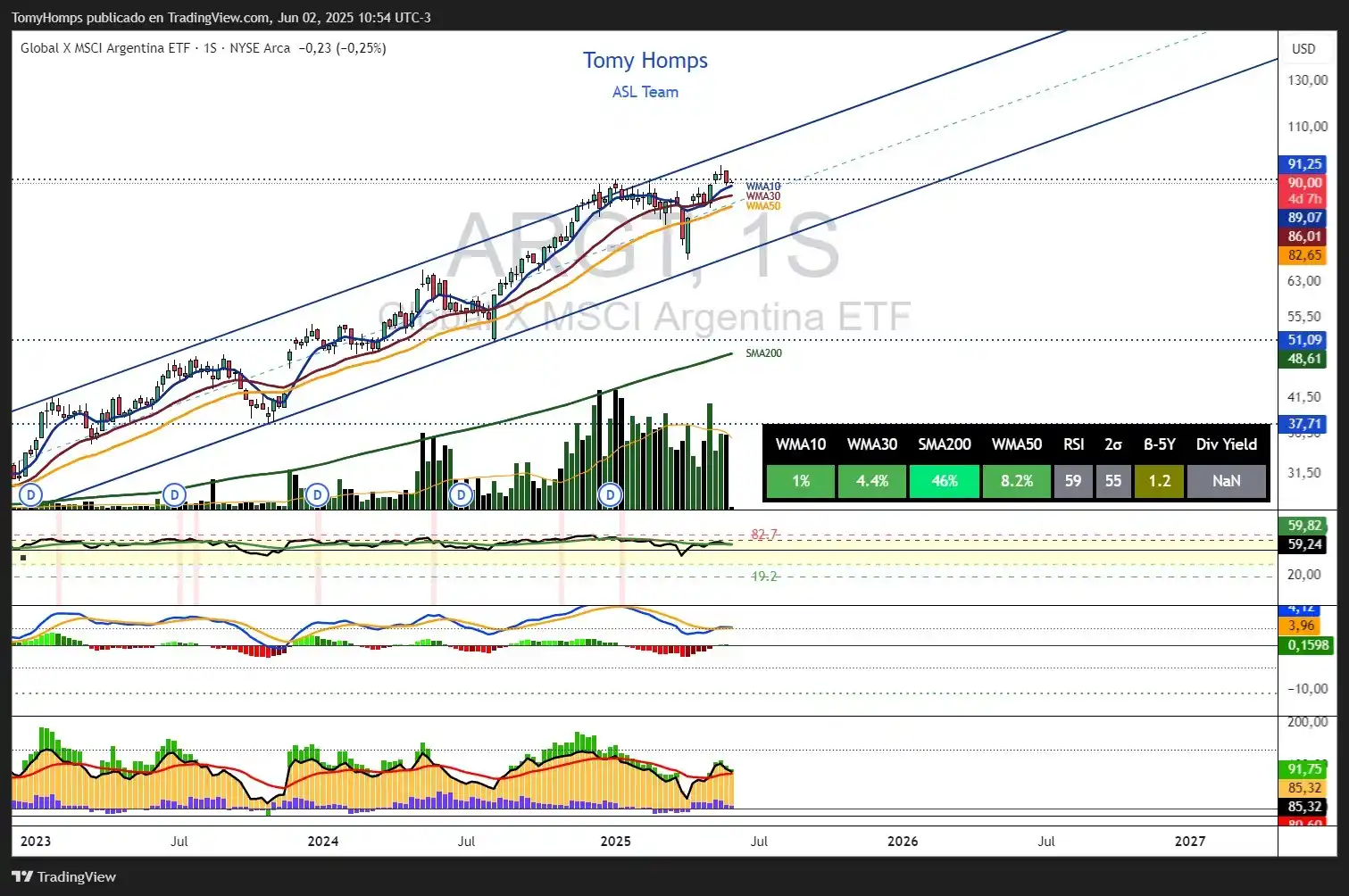Click the 4.4% cell under WMA30
1349x896 pixels.
pos(872,481)
